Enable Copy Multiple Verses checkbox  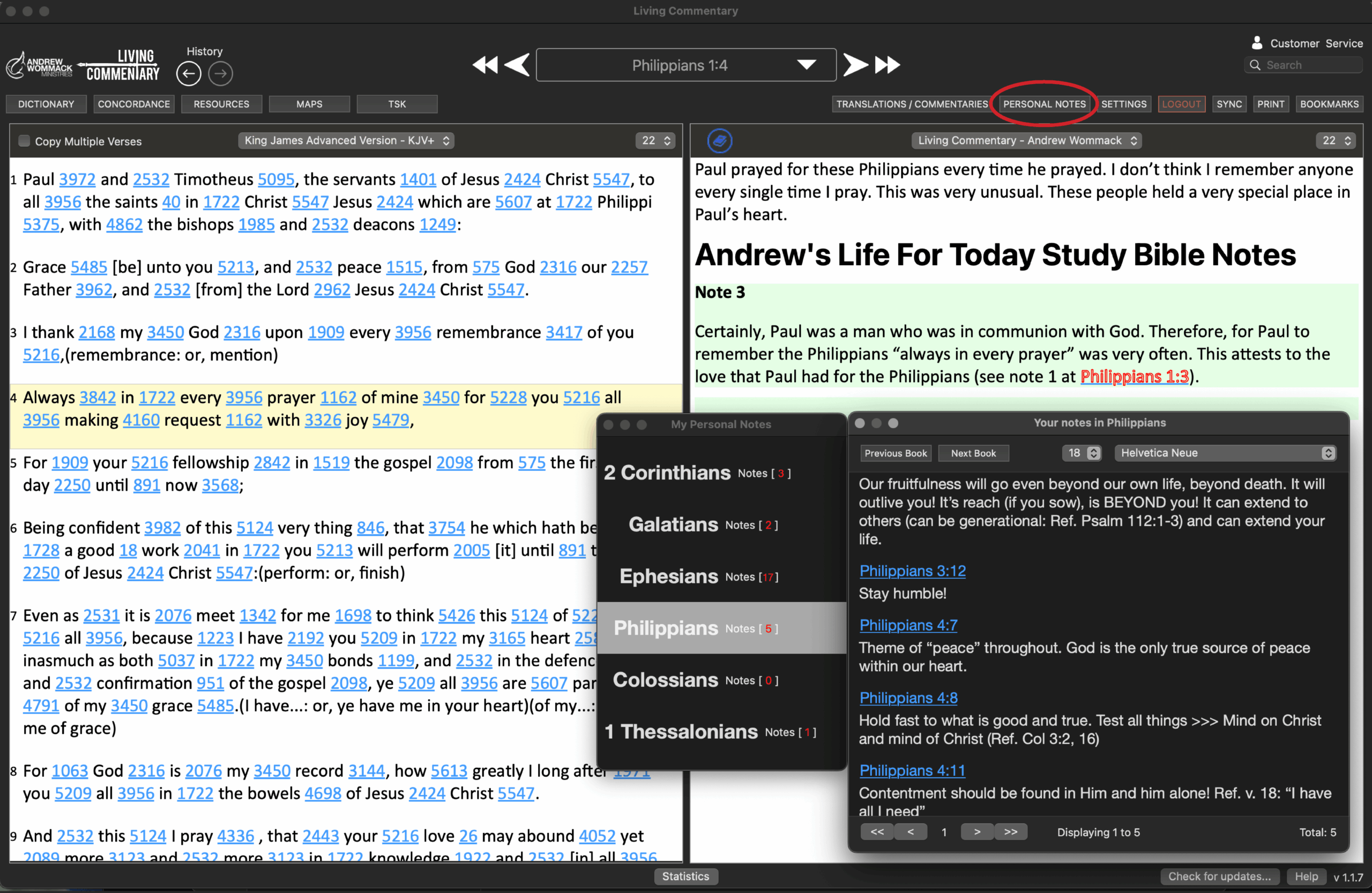(24, 141)
